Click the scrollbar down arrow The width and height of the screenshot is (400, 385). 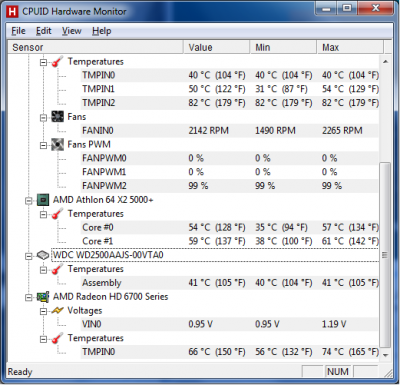click(x=385, y=355)
